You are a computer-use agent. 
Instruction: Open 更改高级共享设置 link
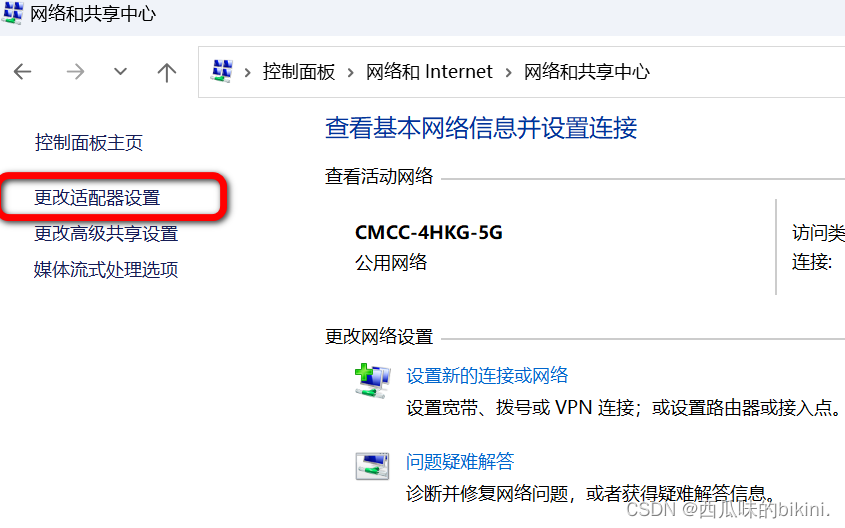[x=106, y=234]
